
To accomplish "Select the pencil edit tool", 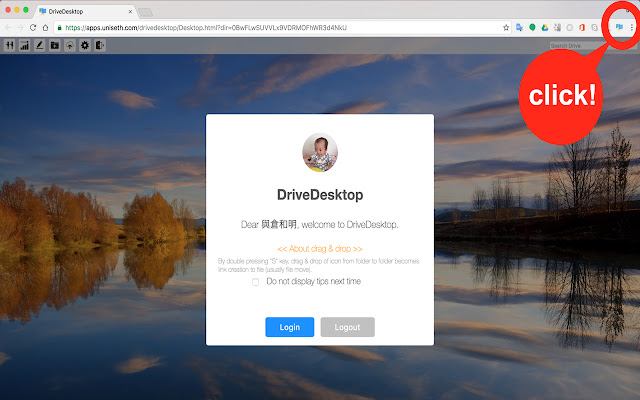I will click(x=40, y=45).
